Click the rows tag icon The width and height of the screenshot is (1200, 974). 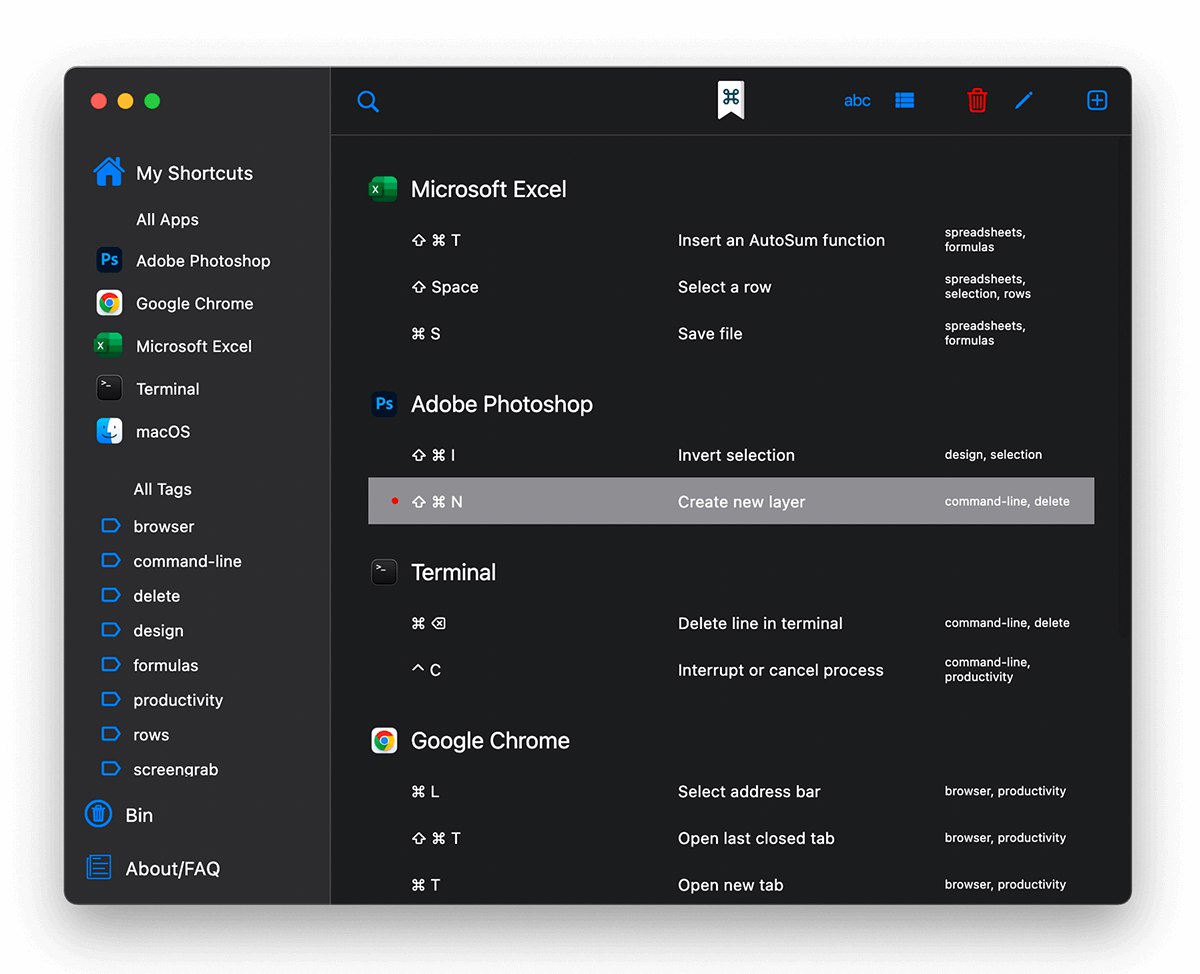[x=111, y=734]
